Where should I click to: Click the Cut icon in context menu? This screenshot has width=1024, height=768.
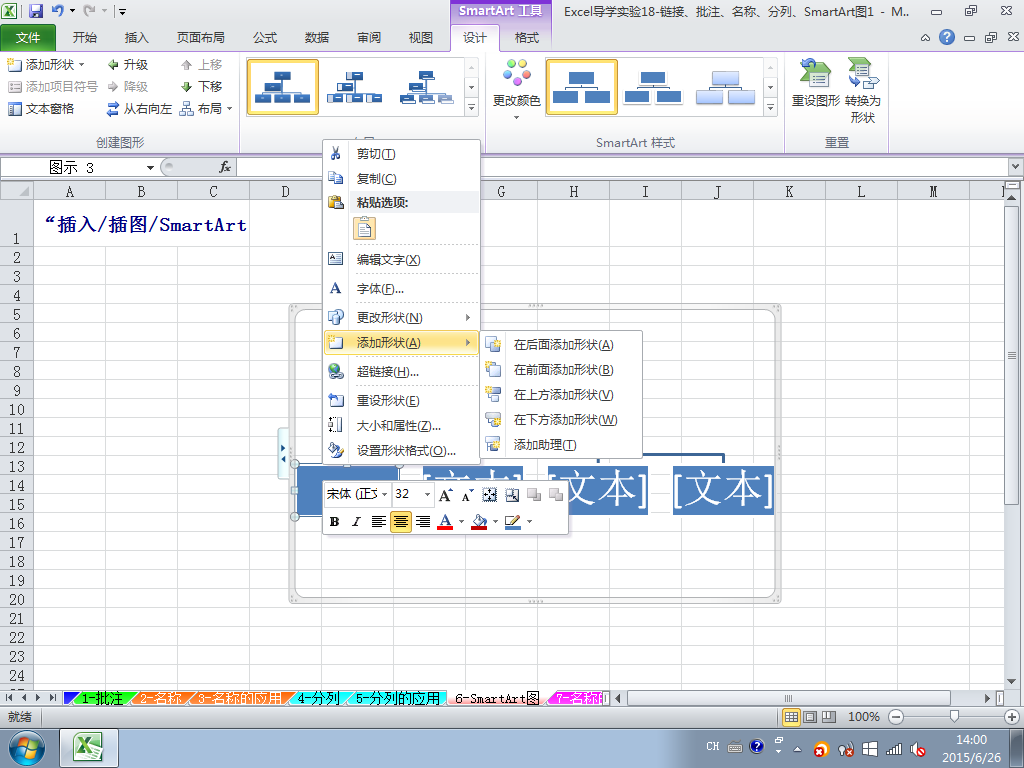pos(336,153)
